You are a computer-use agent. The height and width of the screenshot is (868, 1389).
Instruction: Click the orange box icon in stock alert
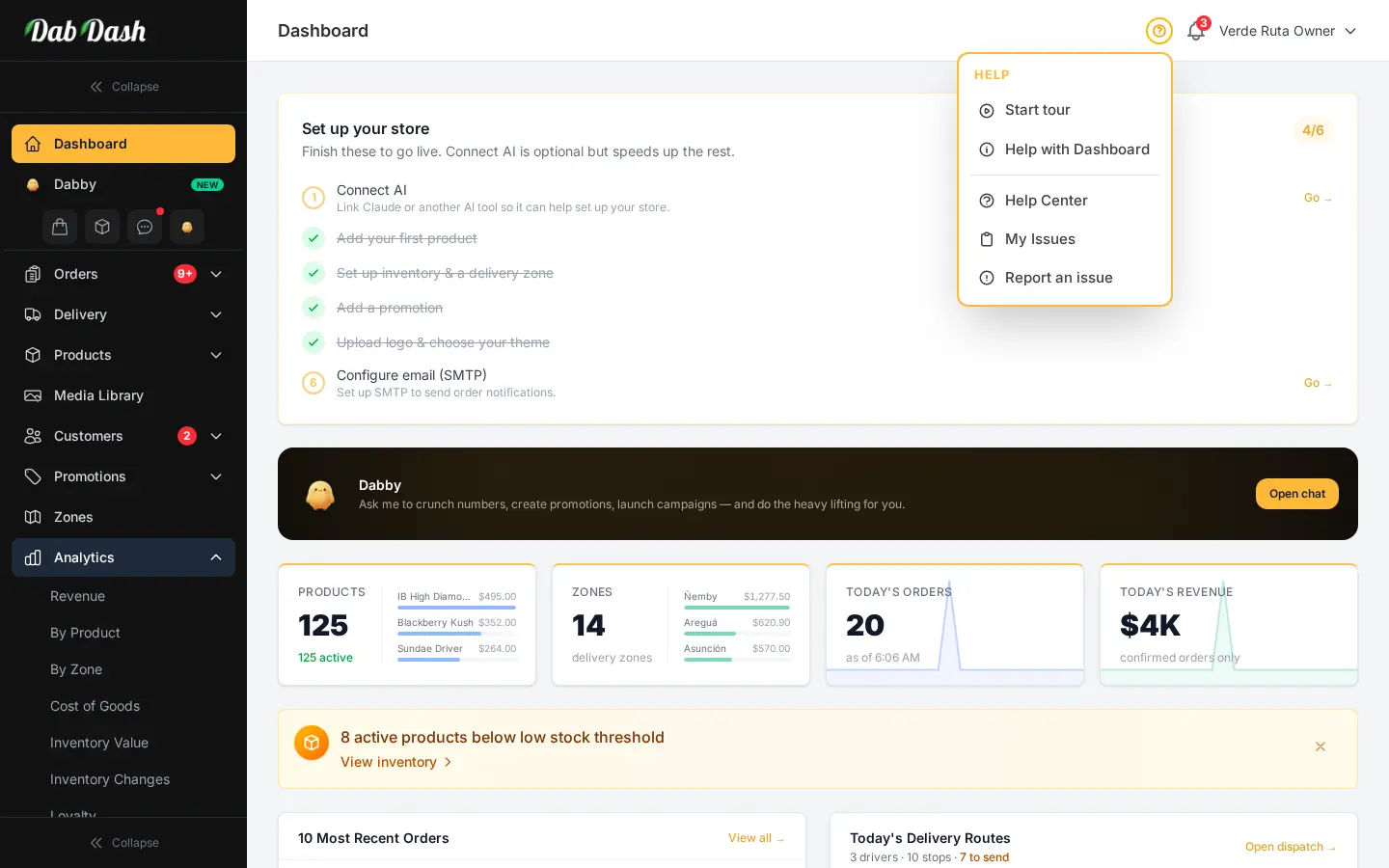tap(312, 743)
